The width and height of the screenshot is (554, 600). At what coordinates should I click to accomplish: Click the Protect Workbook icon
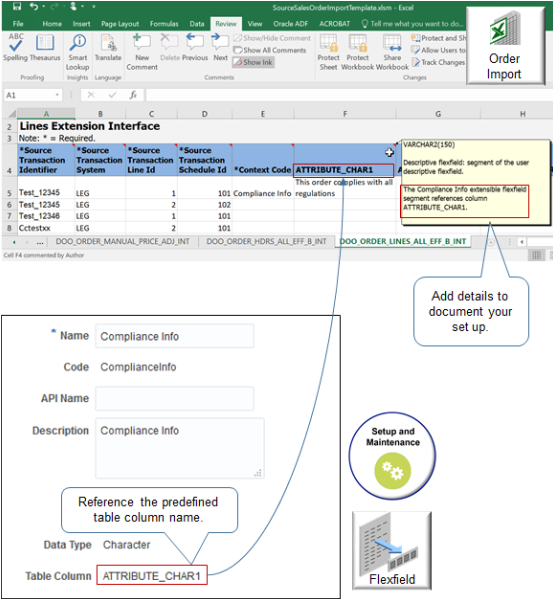(357, 52)
